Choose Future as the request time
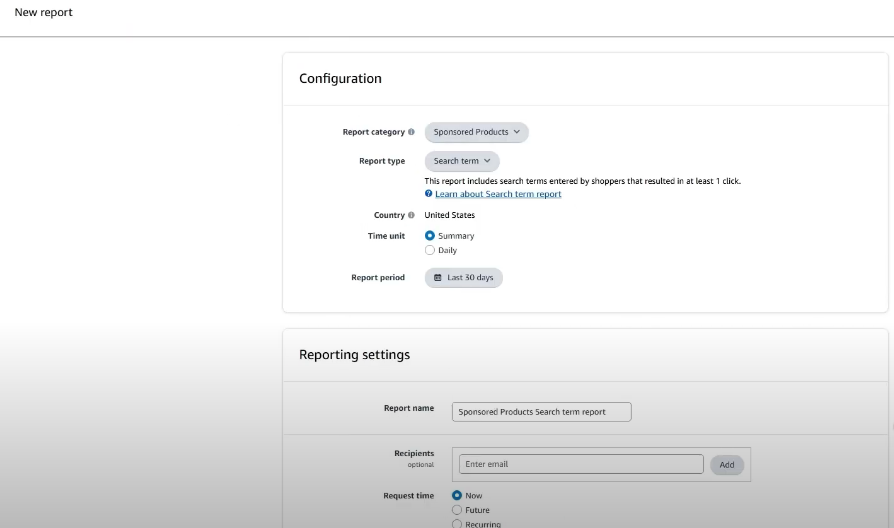The height and width of the screenshot is (528, 894). pyautogui.click(x=458, y=510)
